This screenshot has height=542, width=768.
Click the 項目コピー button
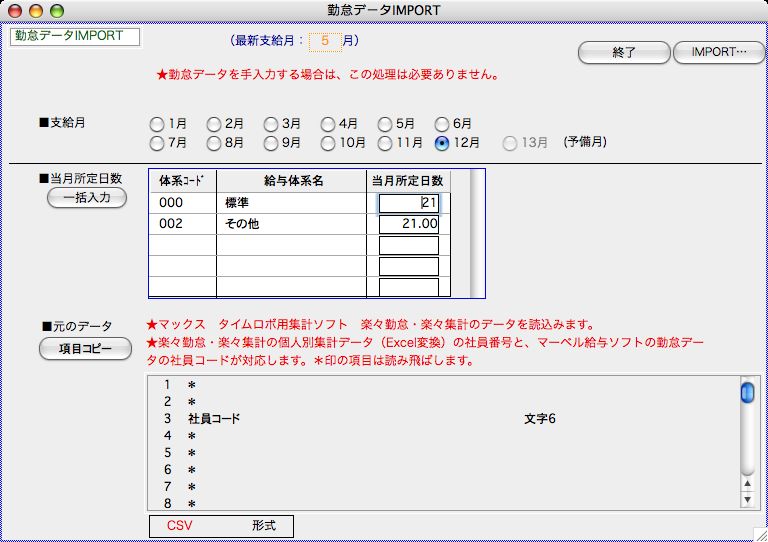[x=87, y=348]
